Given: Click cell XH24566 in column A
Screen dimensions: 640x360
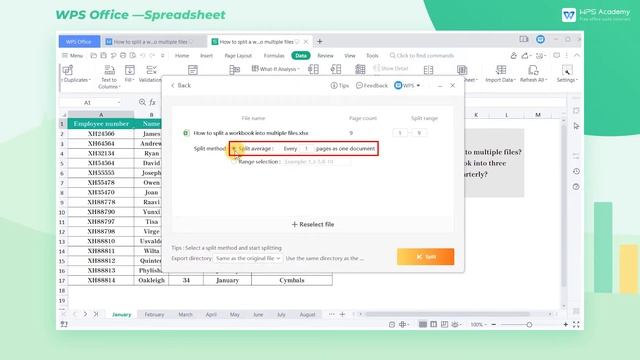Looking at the screenshot, I should click(101, 134).
